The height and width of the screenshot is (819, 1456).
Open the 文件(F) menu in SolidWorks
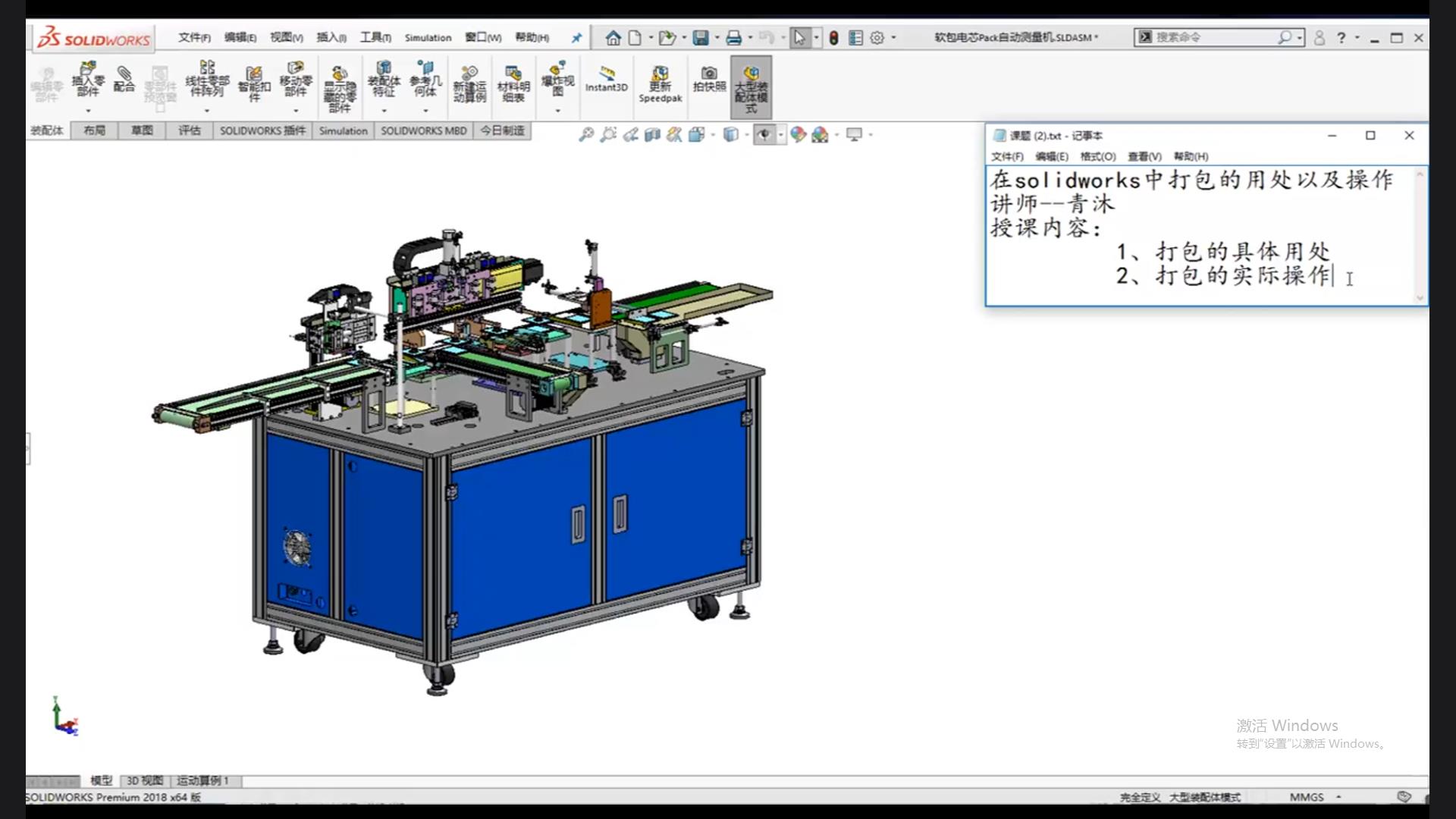pos(194,37)
